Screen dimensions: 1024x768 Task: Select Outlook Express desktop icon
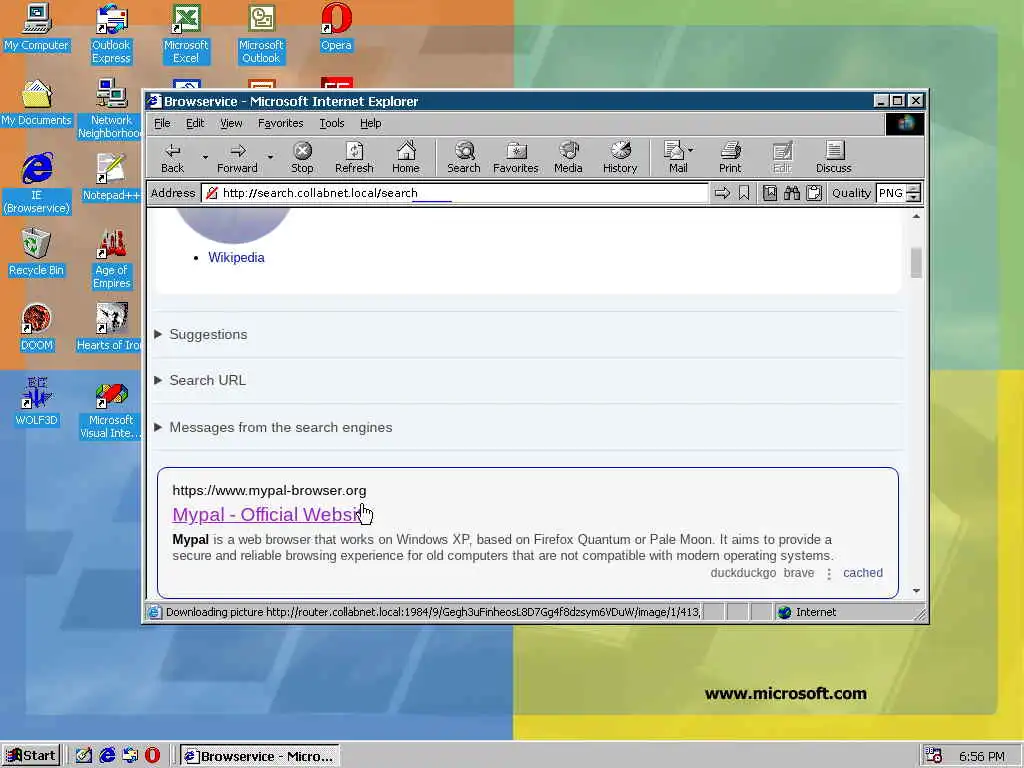(x=111, y=34)
